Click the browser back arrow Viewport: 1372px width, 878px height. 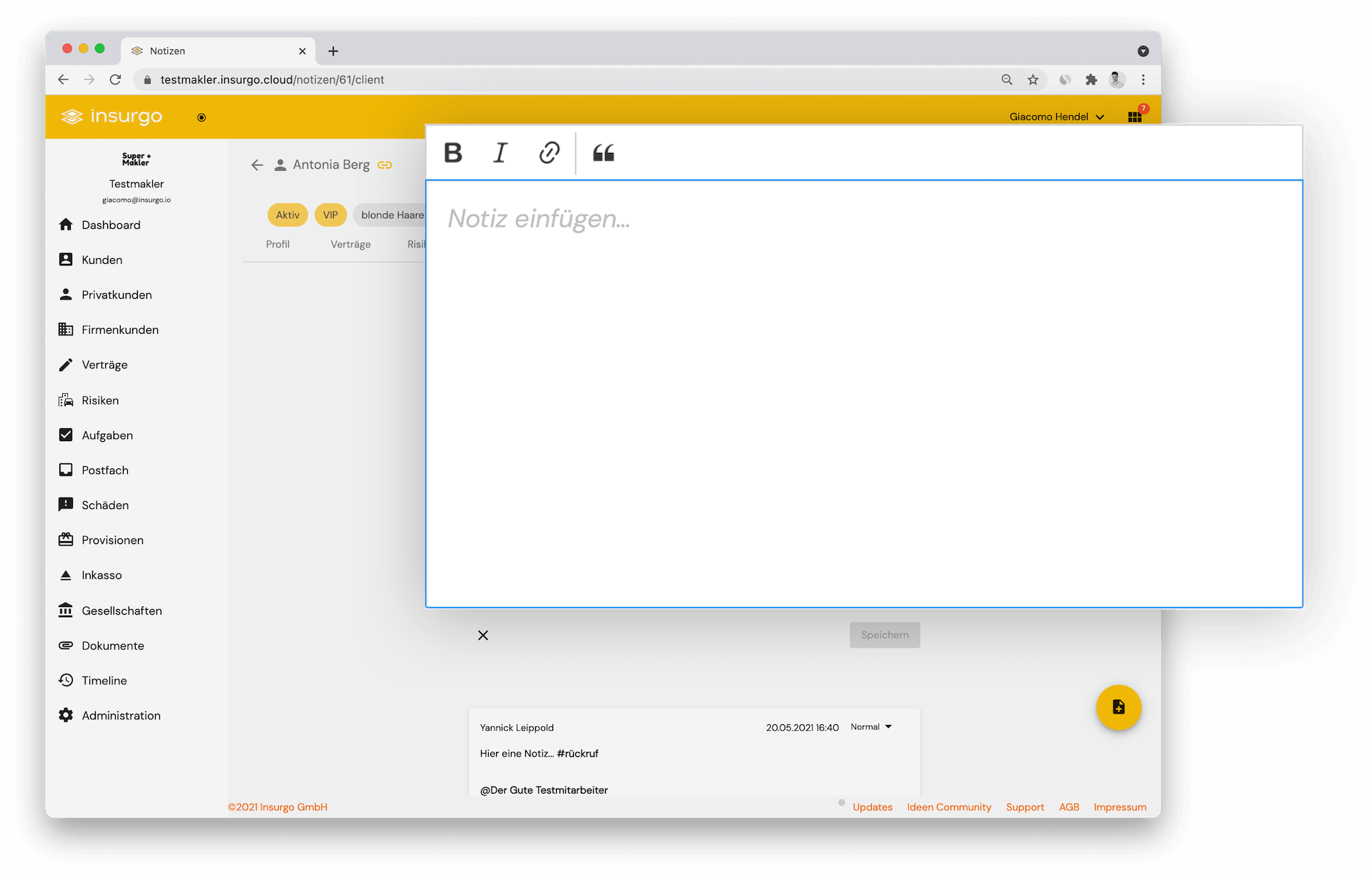63,79
